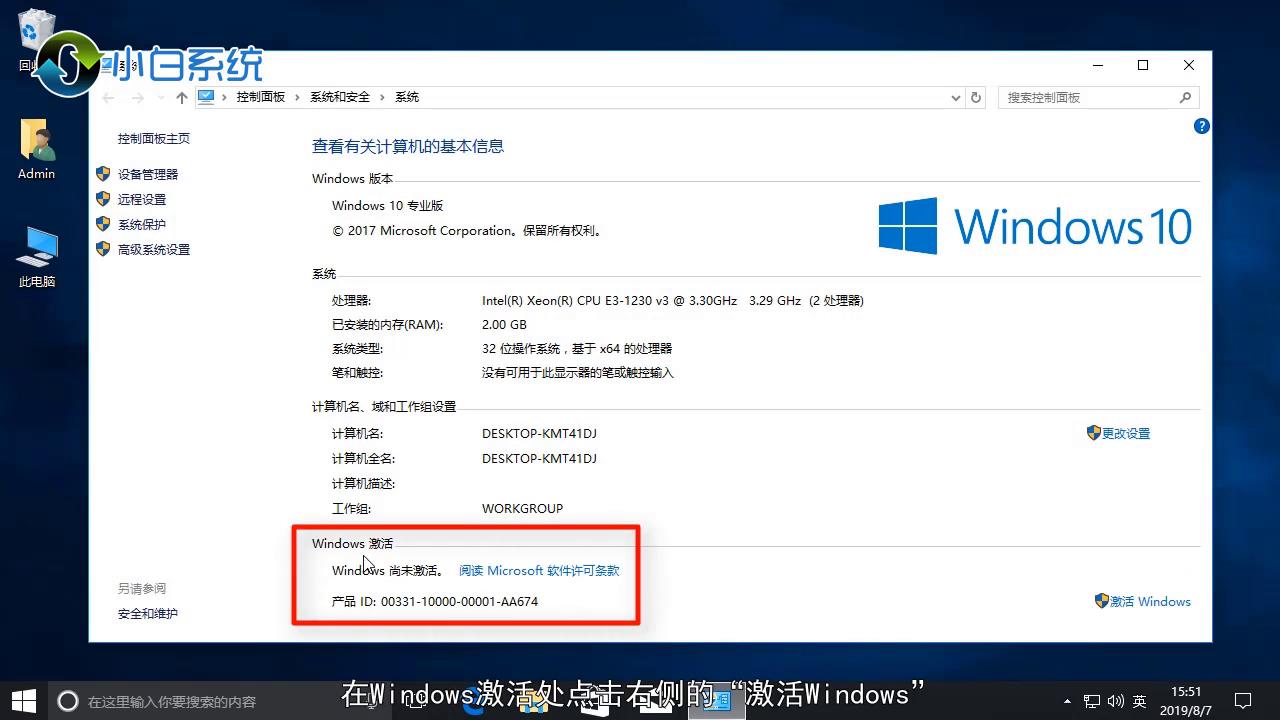Click the WORKGROUP value
The width and height of the screenshot is (1280, 720).
[522, 509]
